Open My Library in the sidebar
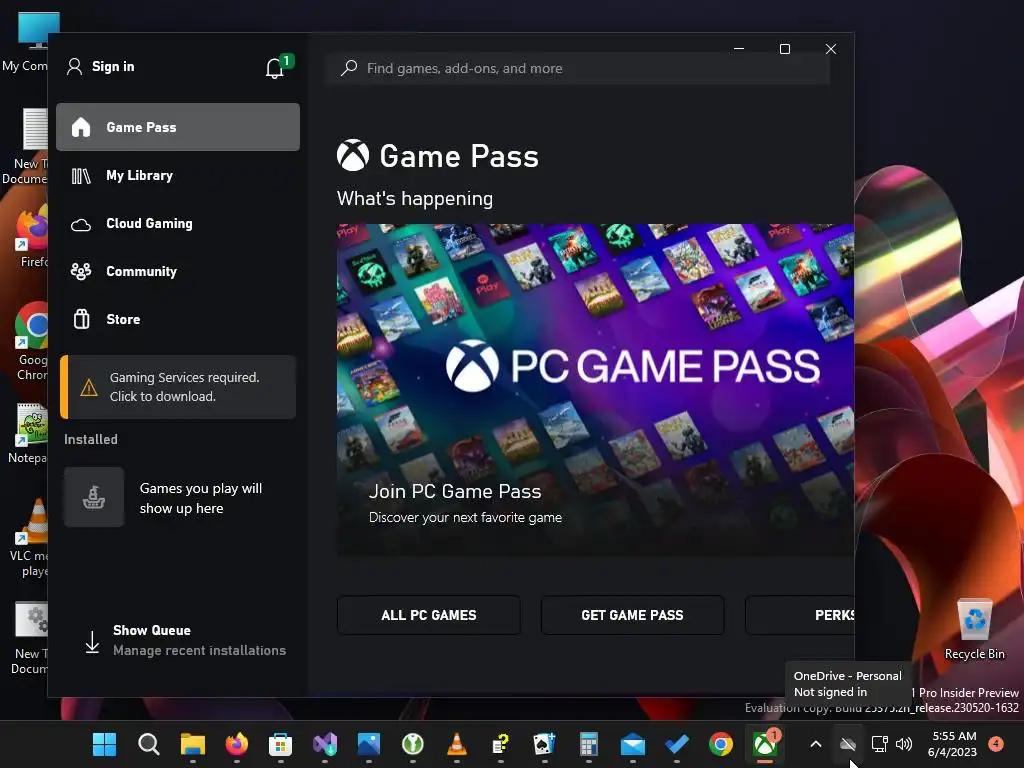1024x768 pixels. coord(178,176)
